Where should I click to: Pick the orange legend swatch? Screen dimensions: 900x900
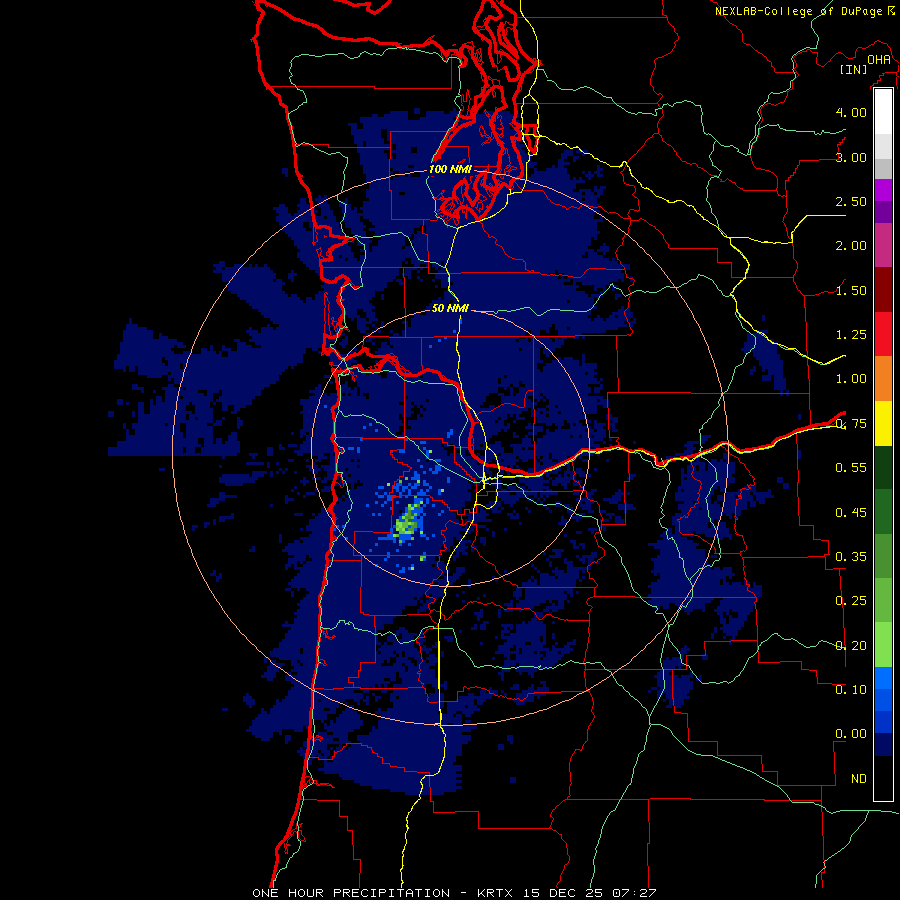pyautogui.click(x=883, y=378)
